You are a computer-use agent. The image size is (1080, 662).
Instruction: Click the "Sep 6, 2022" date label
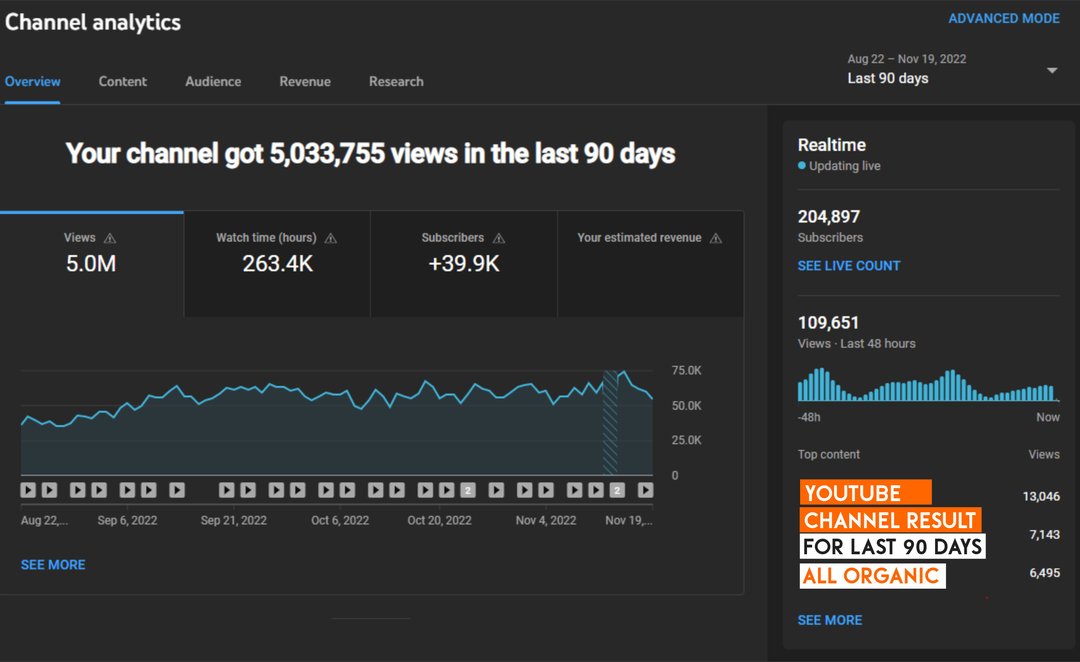point(127,521)
